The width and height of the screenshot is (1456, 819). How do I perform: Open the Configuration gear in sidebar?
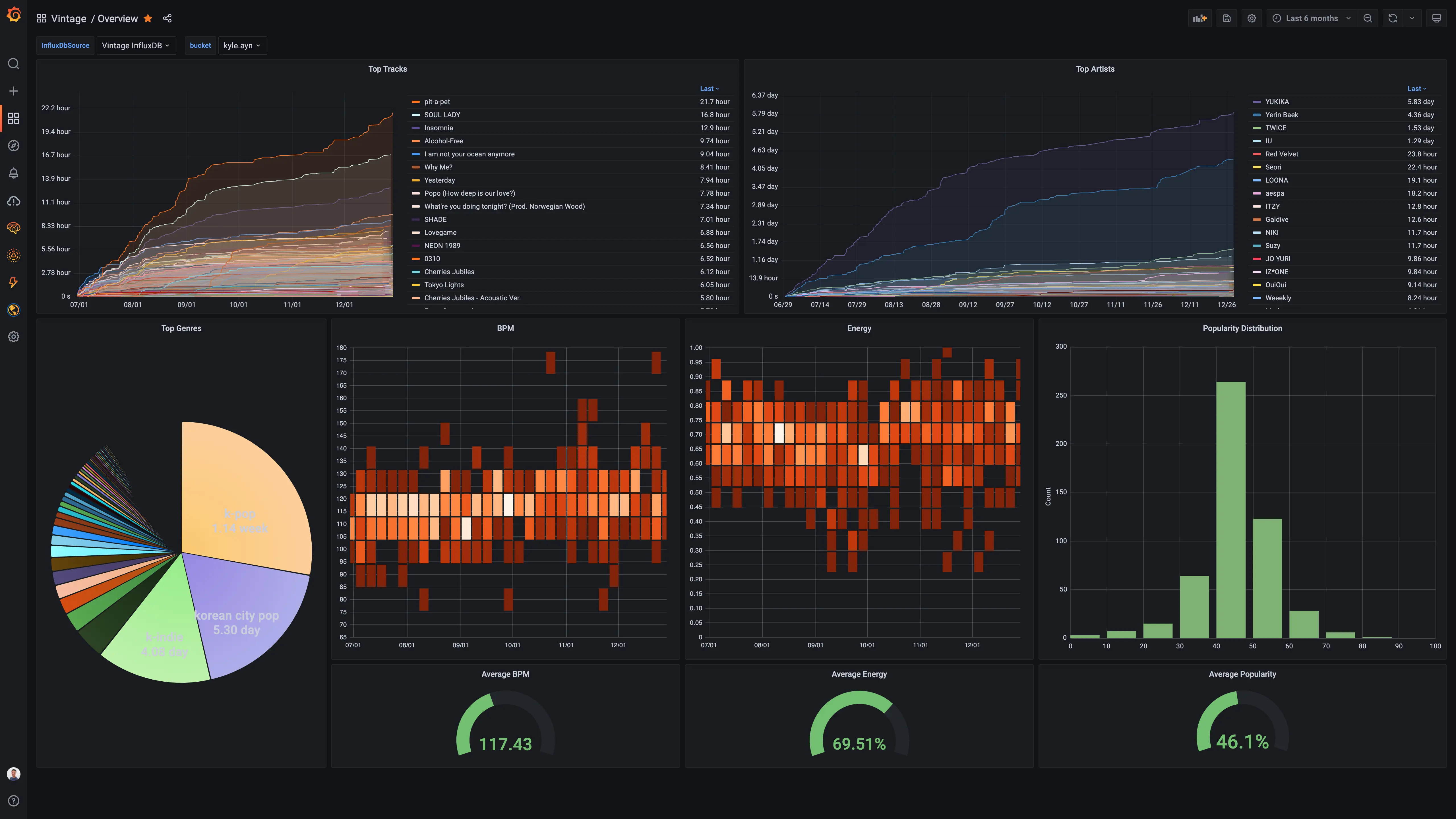[14, 337]
